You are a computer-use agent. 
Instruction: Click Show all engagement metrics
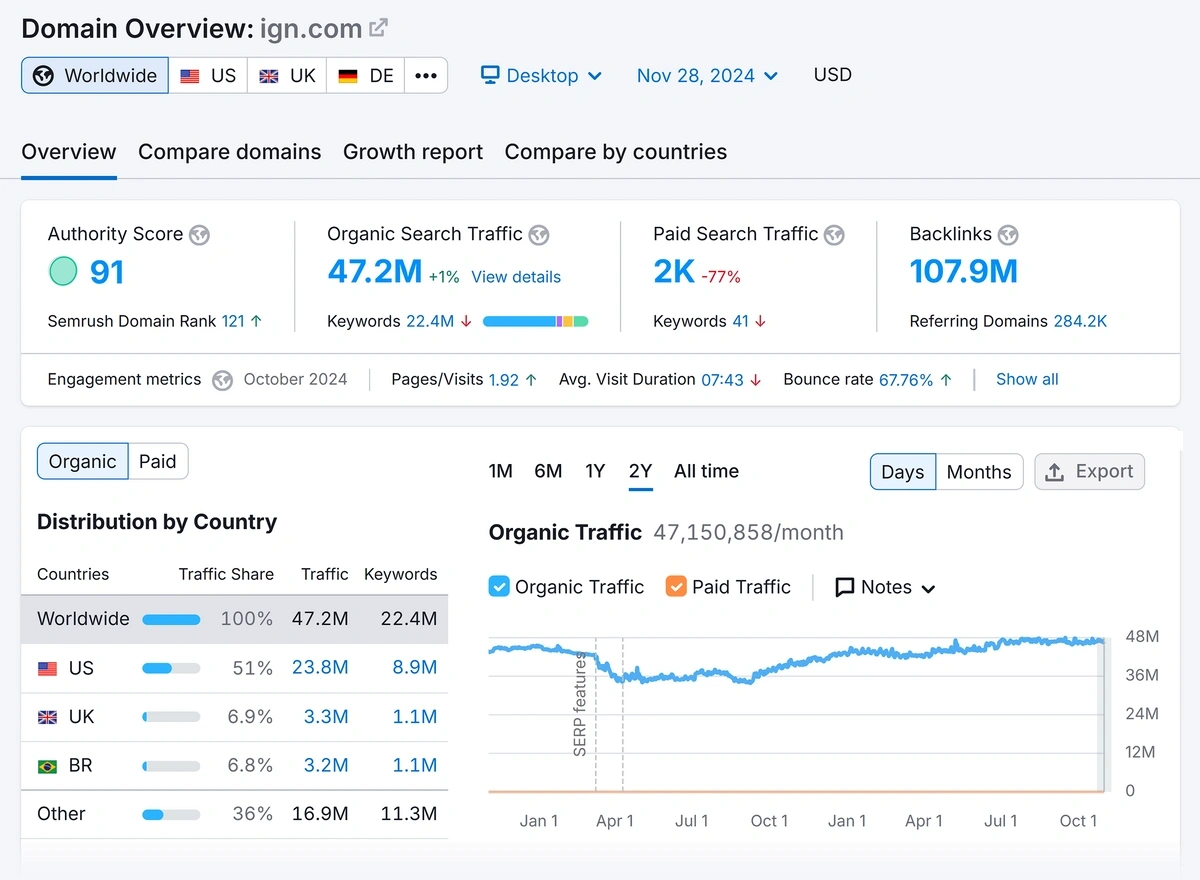(x=1027, y=380)
